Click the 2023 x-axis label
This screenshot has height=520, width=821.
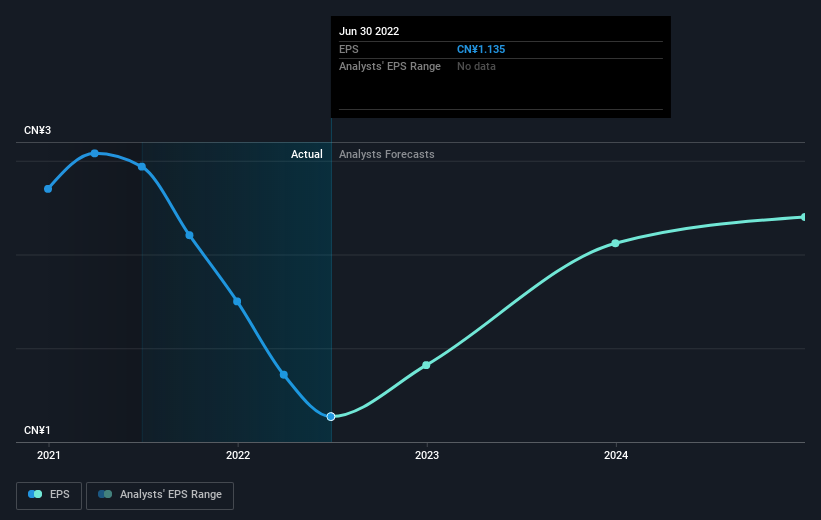coord(427,455)
